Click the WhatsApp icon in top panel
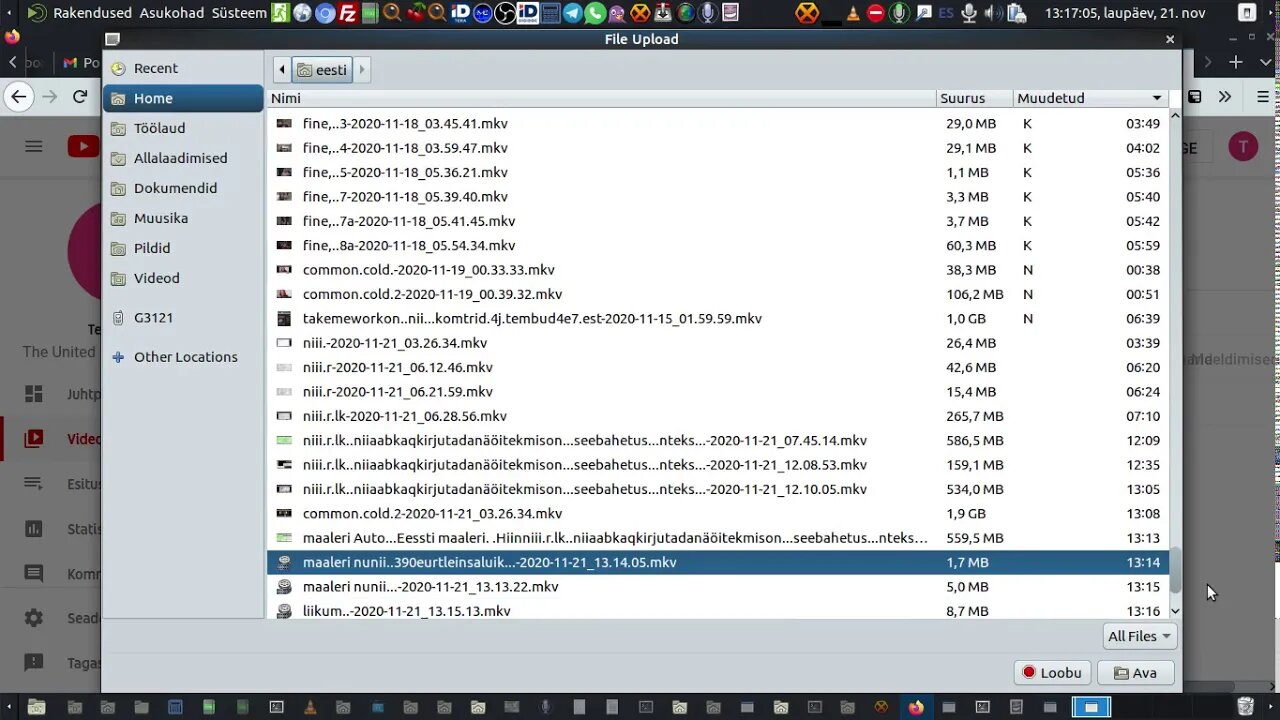 [x=594, y=13]
